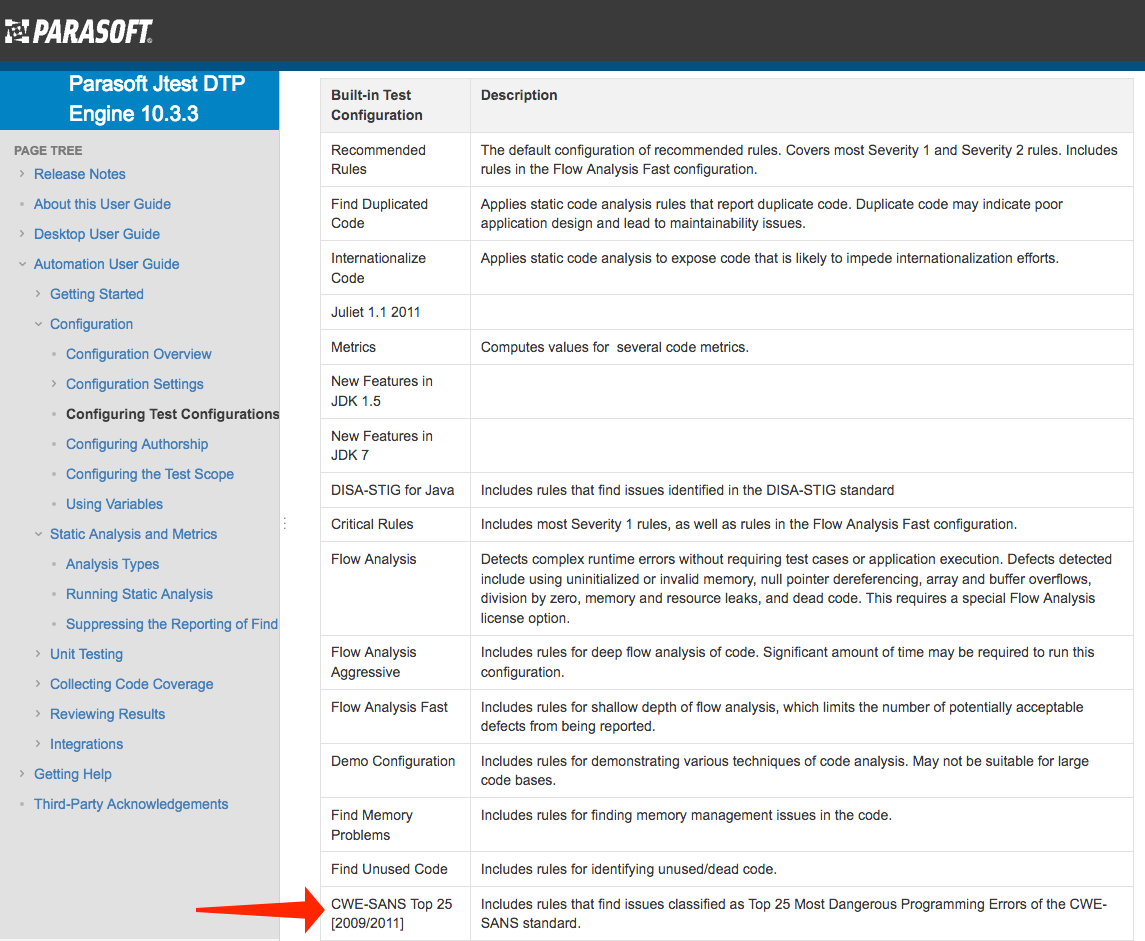
Task: Open Configuration page
Action: pyautogui.click(x=91, y=323)
